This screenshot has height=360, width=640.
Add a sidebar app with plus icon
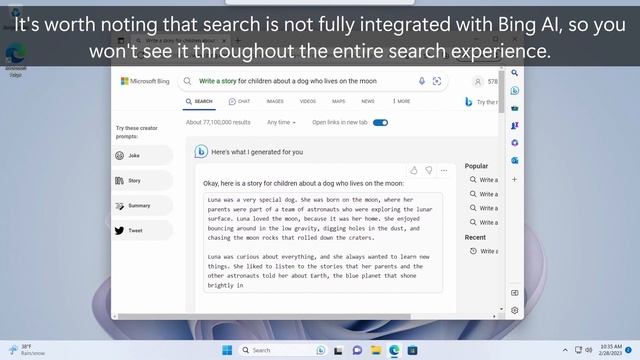click(515, 179)
